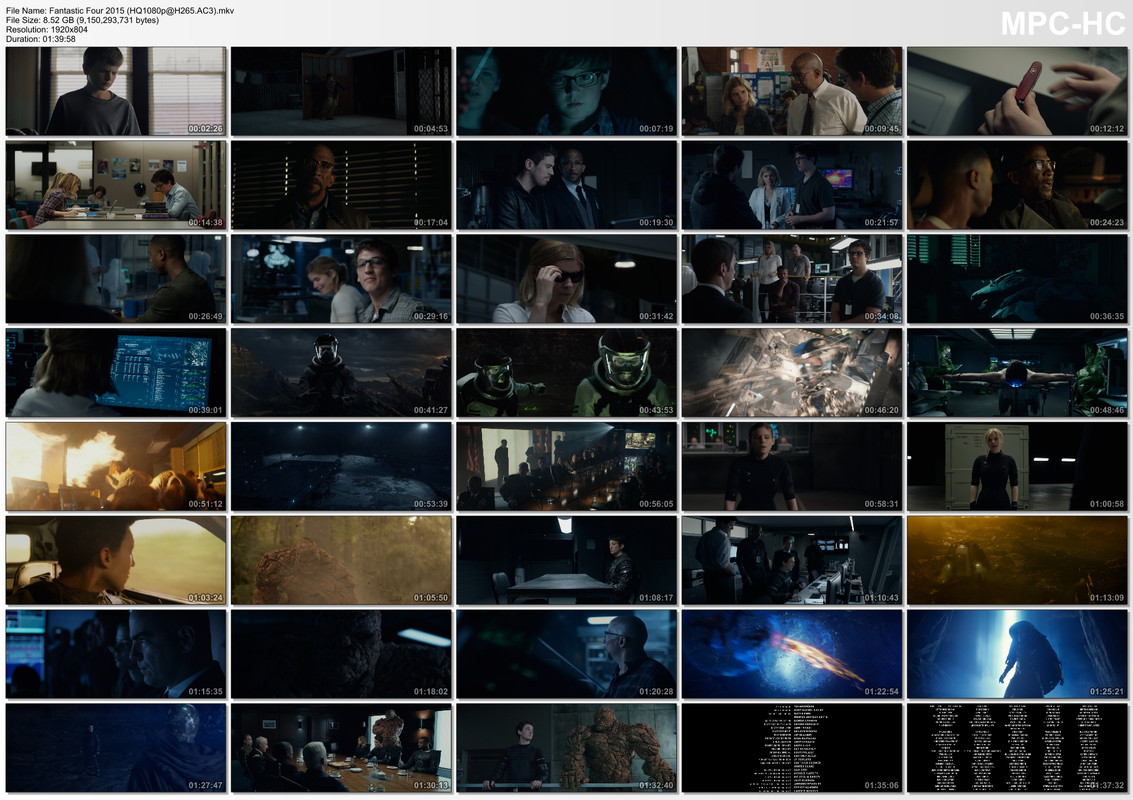1133x800 pixels.
Task: Select the 00:29:16 thumbnail
Action: (341, 279)
